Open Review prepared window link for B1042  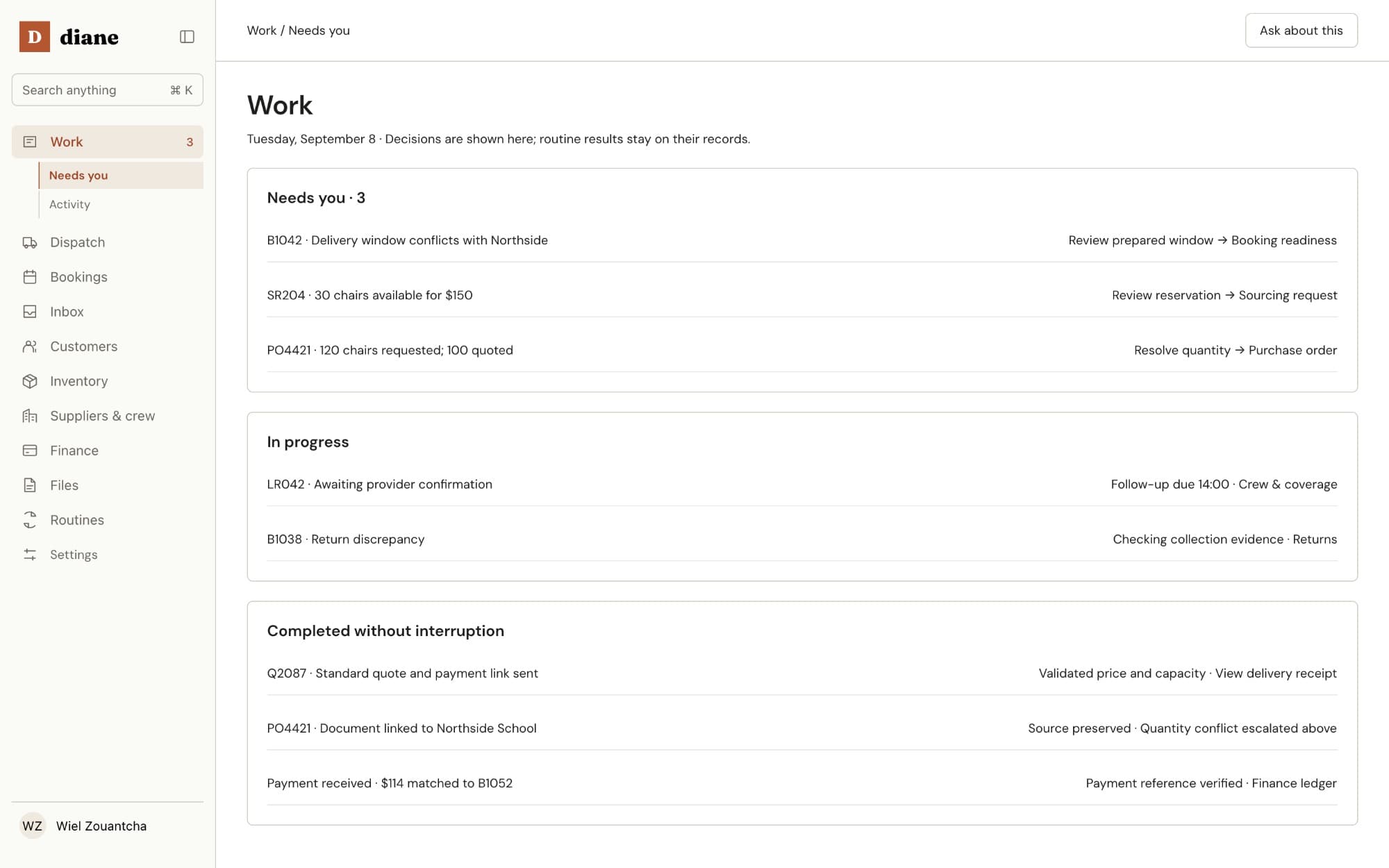1140,240
